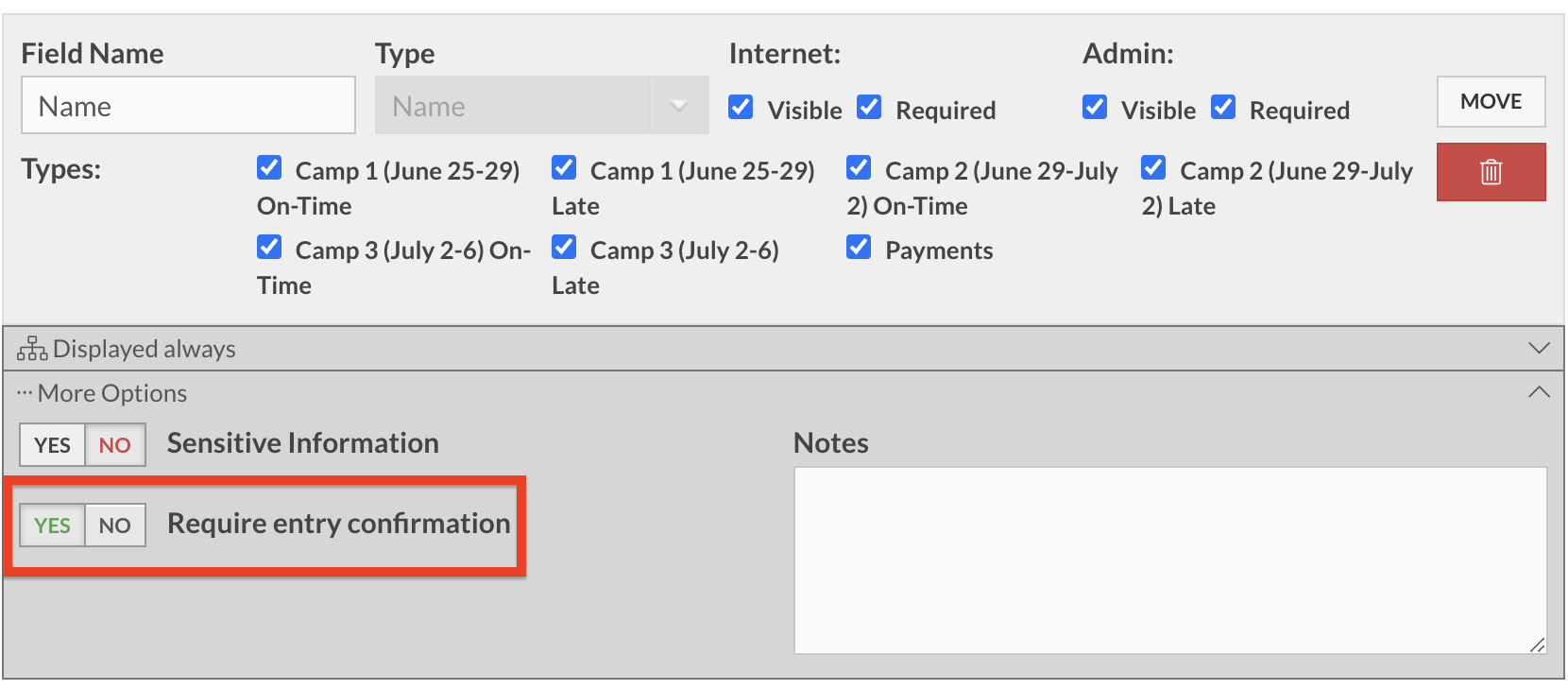Expand the Displayed always section chevron

click(x=1539, y=348)
